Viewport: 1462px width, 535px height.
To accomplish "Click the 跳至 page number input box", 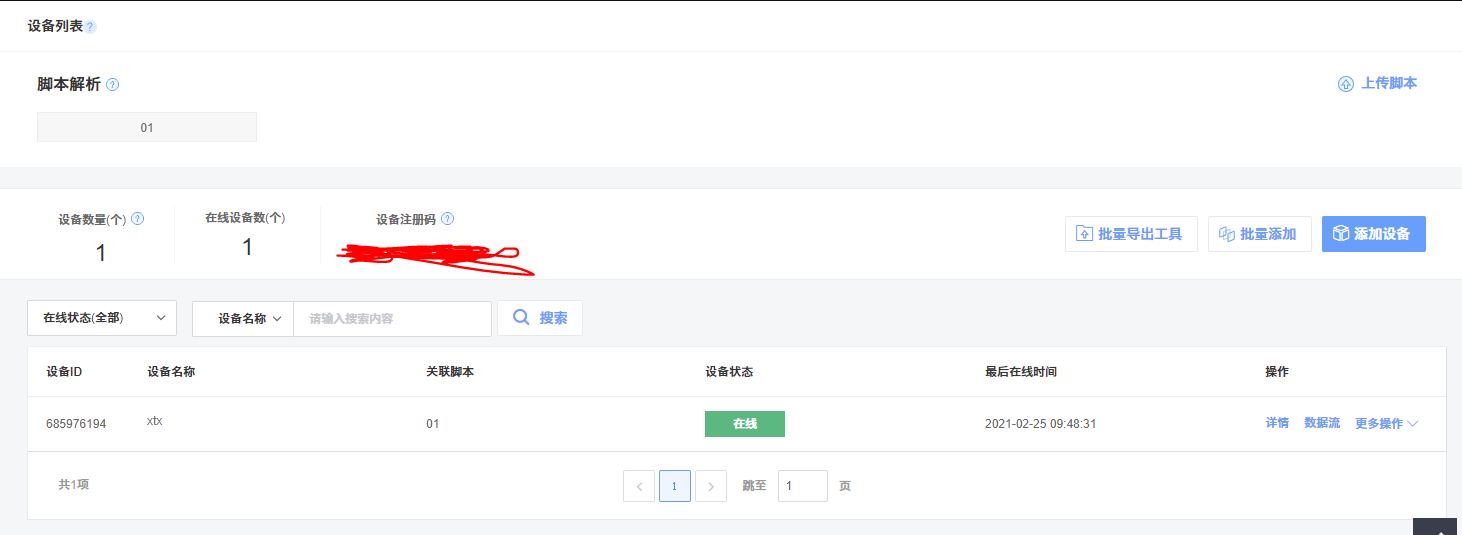I will point(802,486).
